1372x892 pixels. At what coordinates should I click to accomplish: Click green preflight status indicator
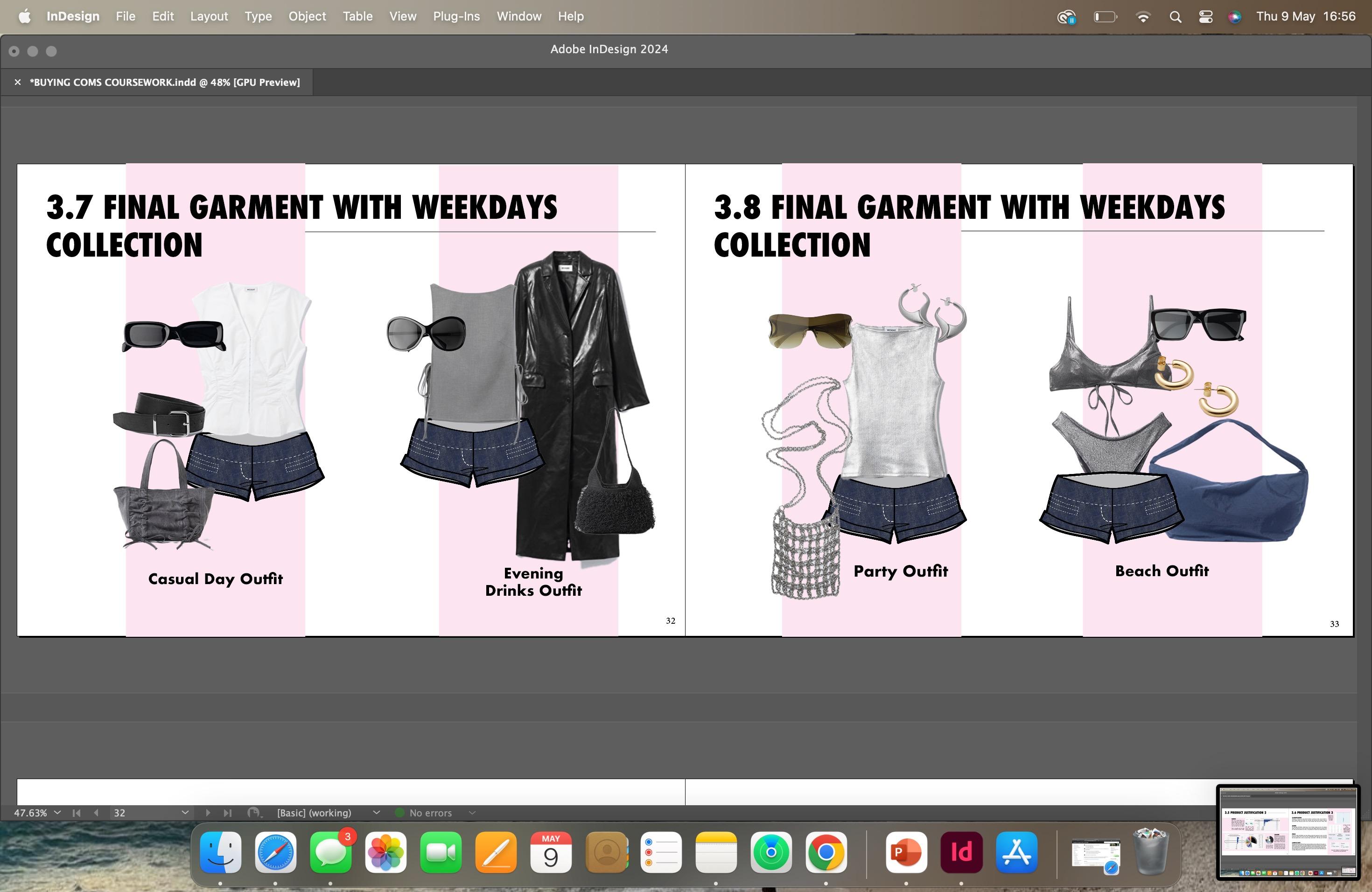point(399,813)
